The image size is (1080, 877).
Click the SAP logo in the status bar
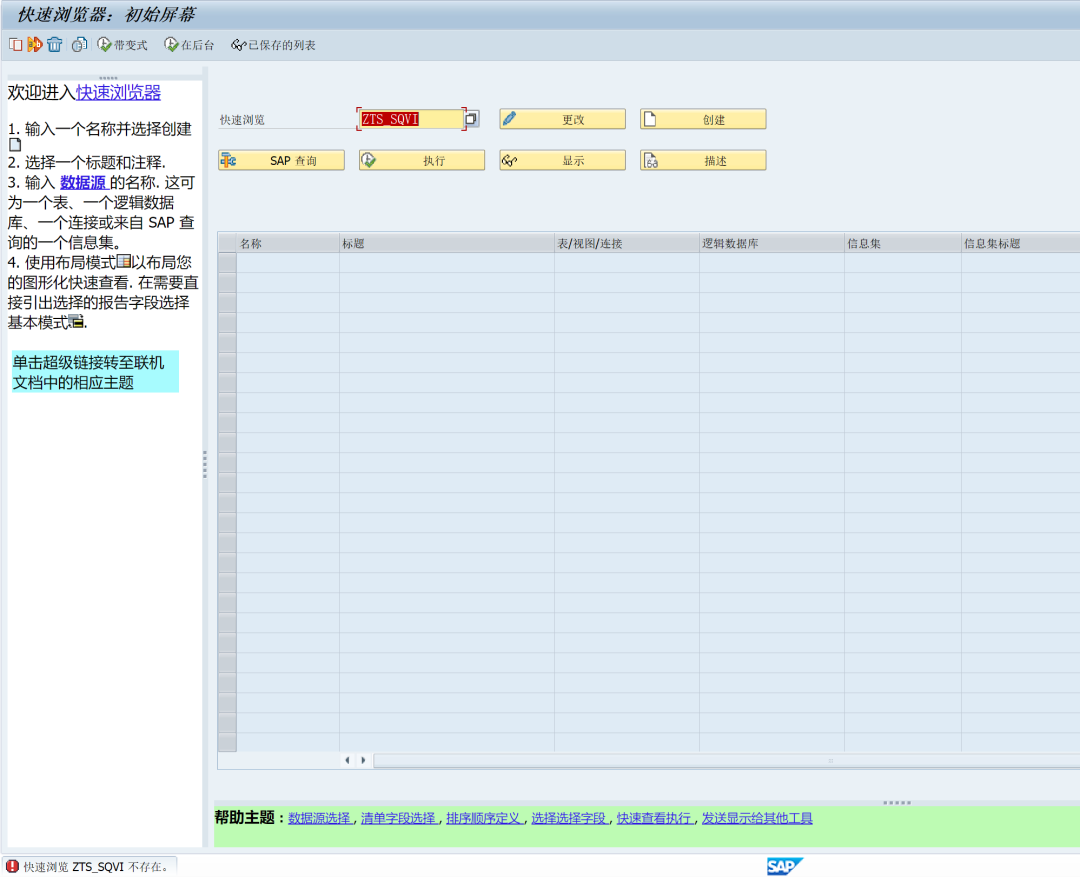point(785,866)
